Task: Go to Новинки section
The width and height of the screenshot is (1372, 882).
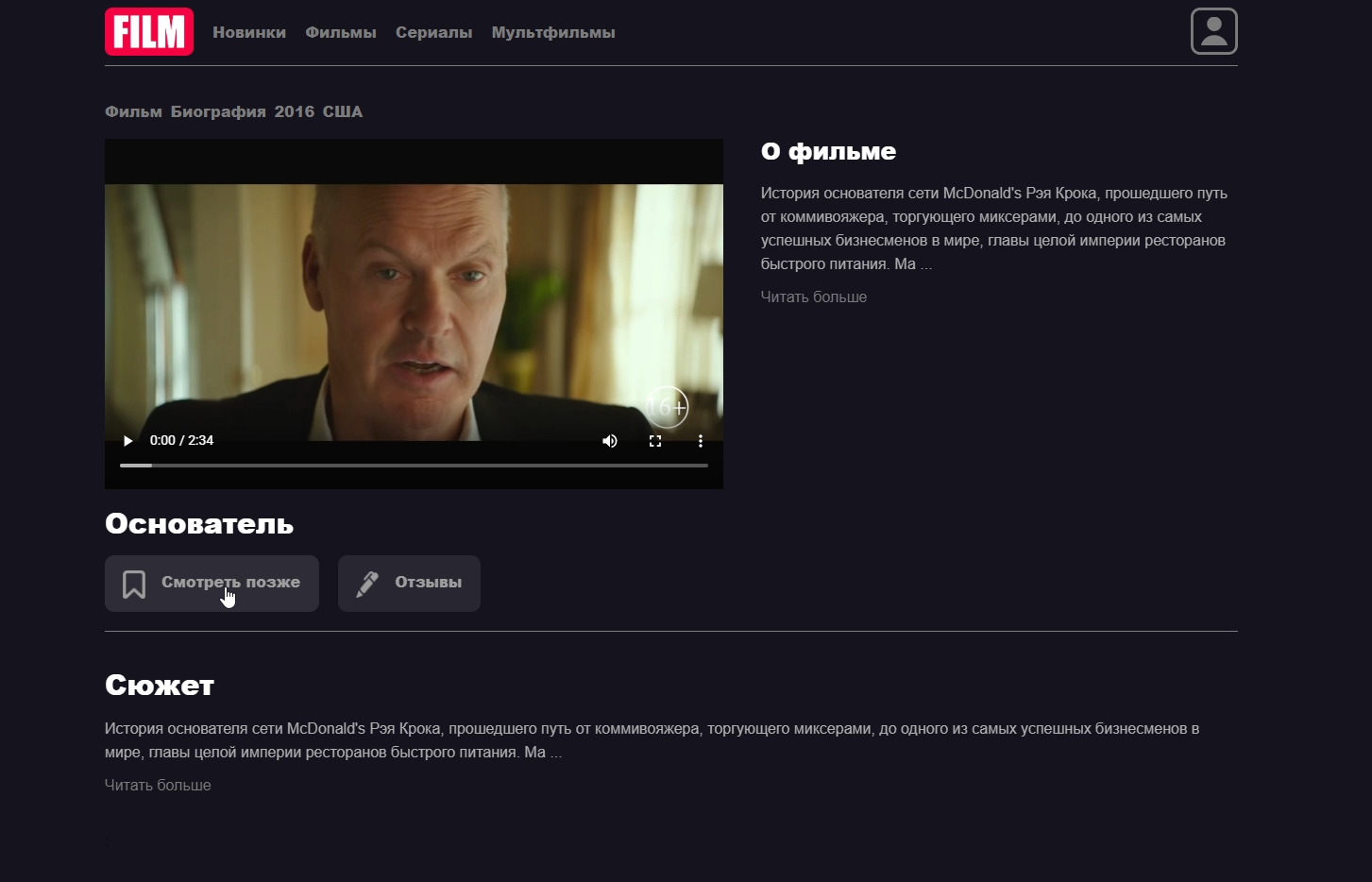Action: [249, 32]
